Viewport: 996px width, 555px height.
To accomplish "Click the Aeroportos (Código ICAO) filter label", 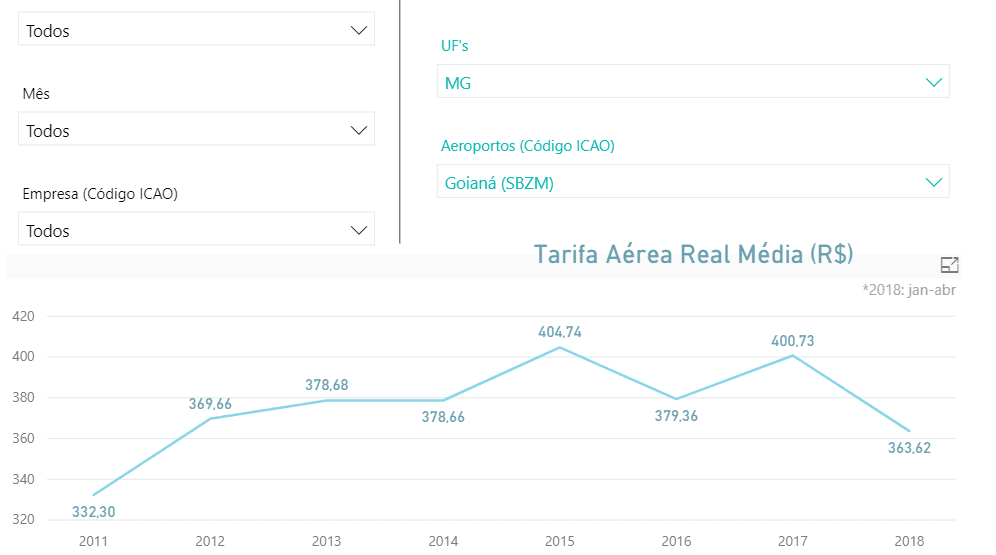I will point(528,146).
